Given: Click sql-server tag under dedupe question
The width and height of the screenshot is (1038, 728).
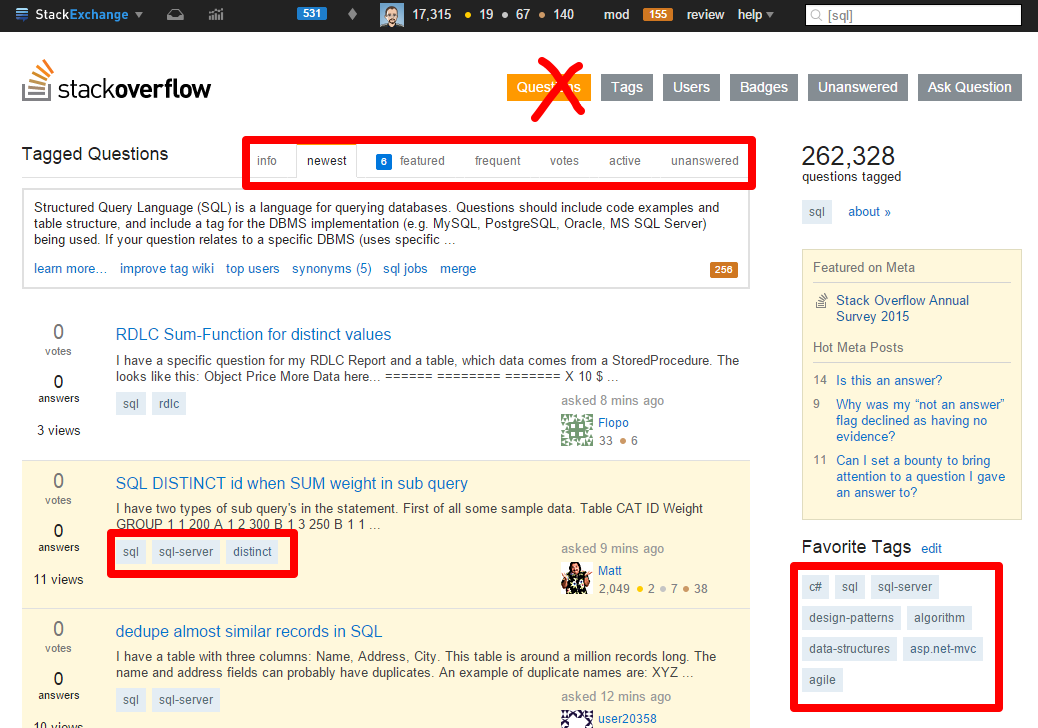Looking at the screenshot, I should 186,700.
